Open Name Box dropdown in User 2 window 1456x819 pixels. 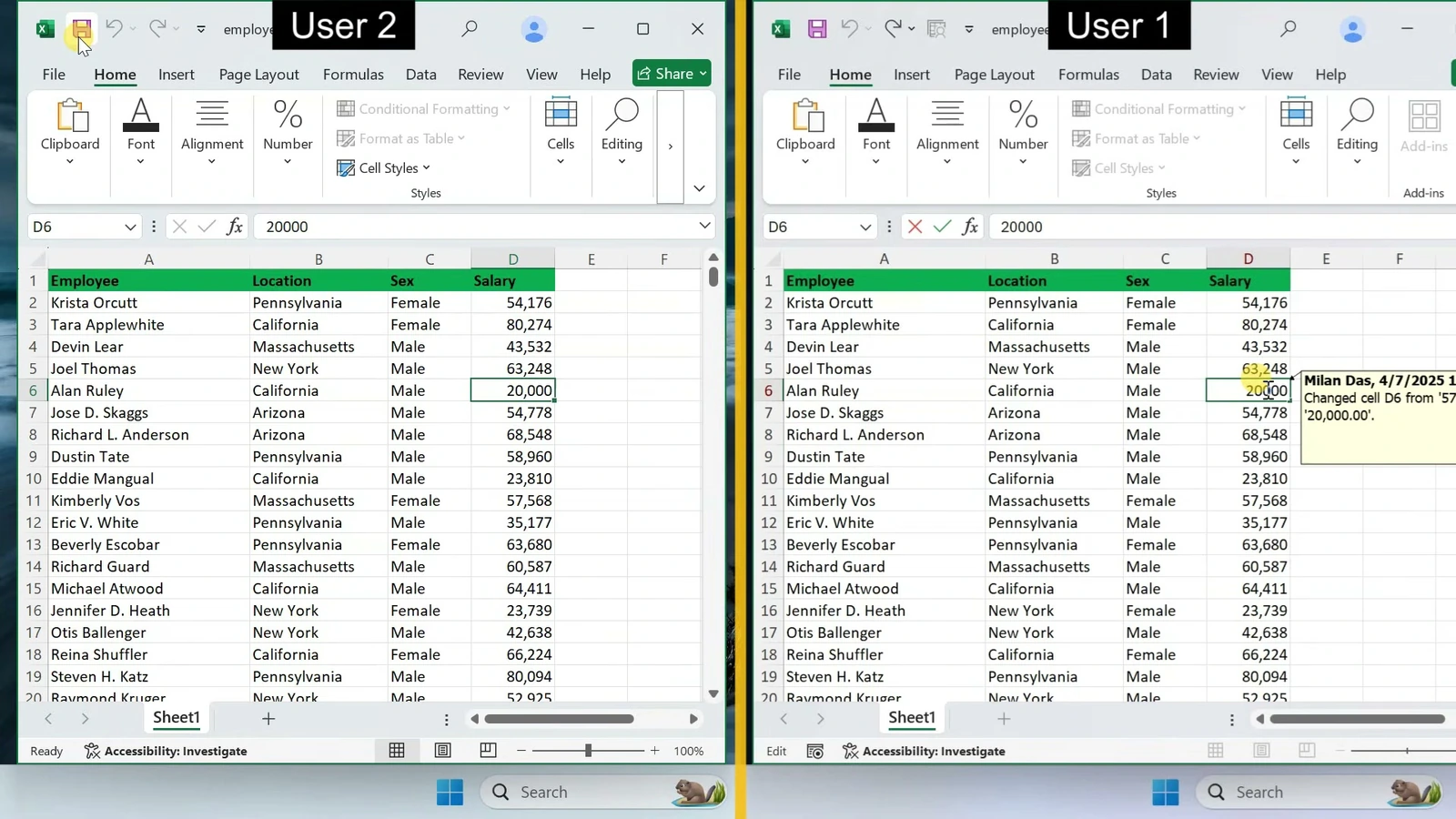coord(130,227)
